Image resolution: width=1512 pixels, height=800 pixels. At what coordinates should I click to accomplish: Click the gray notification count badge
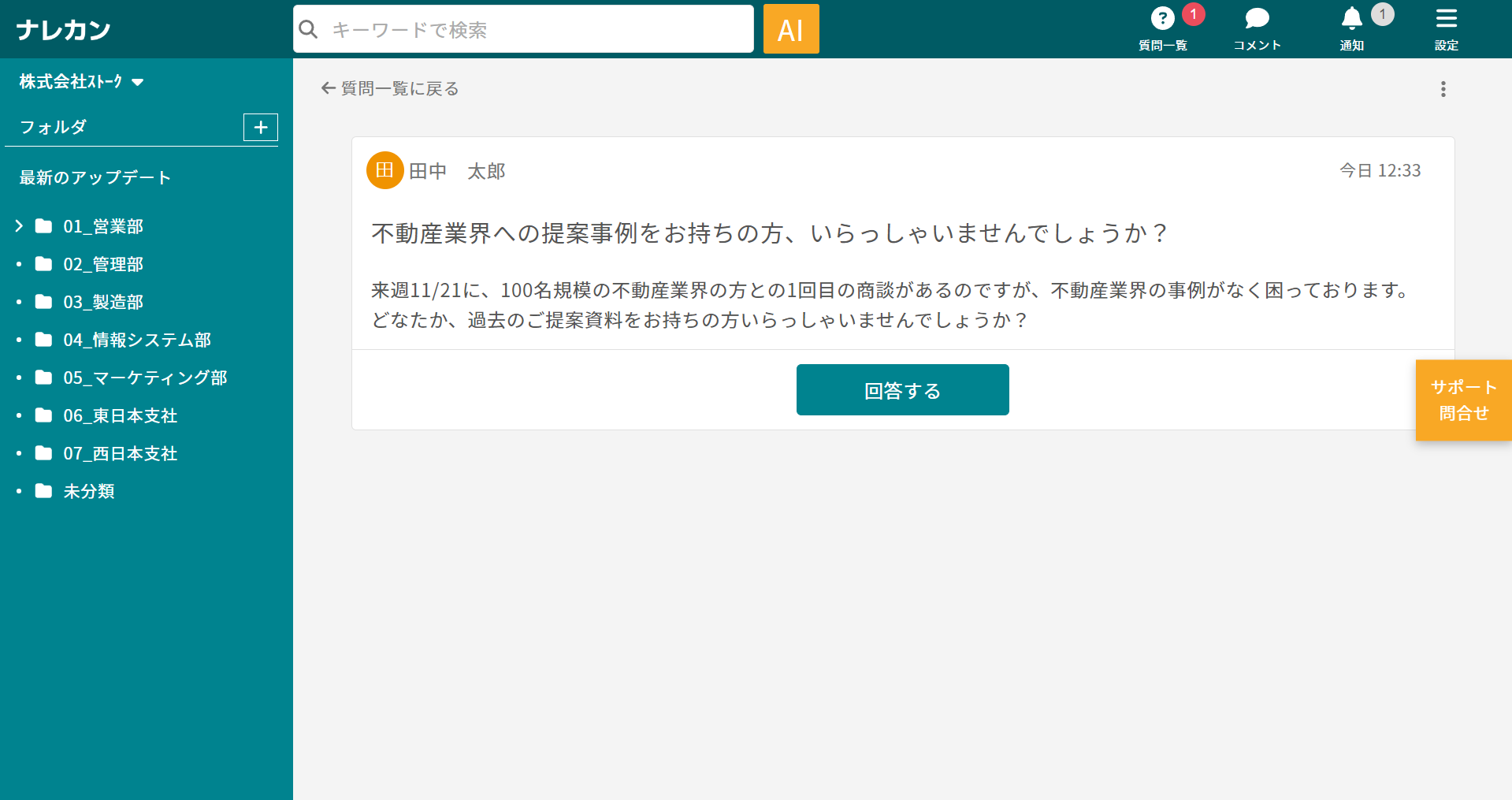pos(1382,14)
